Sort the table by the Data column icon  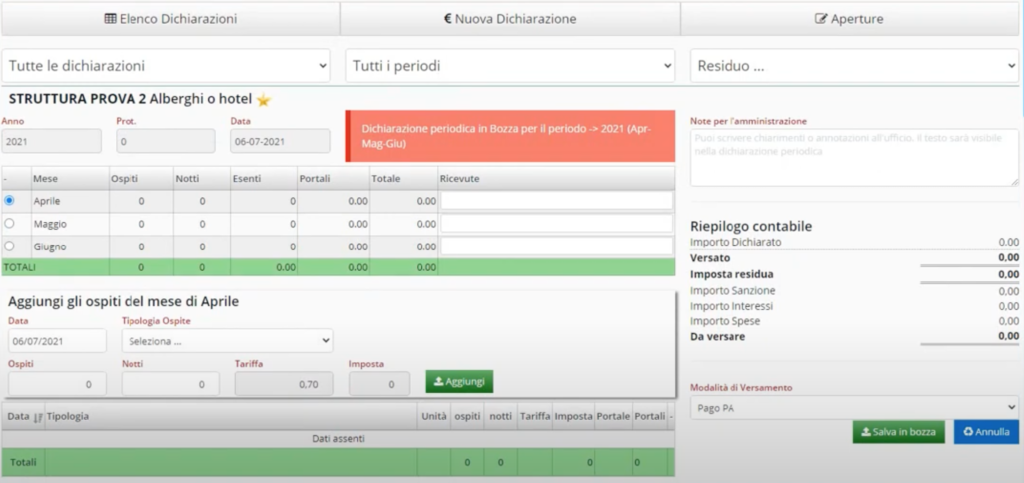click(x=38, y=416)
